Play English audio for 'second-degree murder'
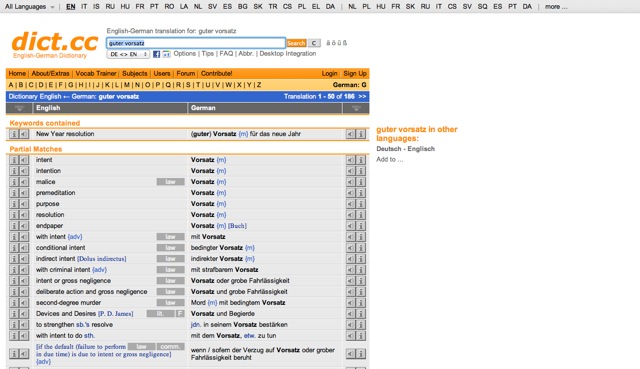This screenshot has height=369, width=640. (24, 303)
